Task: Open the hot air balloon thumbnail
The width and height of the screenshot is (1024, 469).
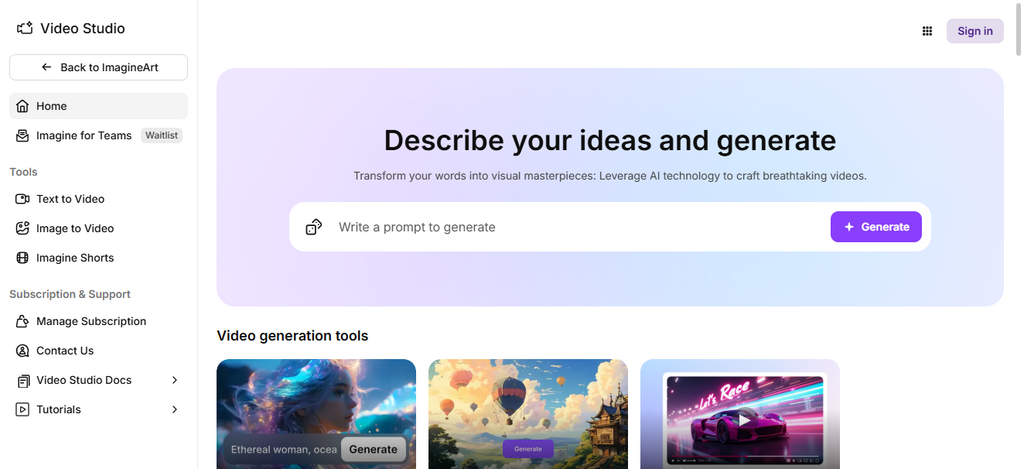Action: click(528, 414)
